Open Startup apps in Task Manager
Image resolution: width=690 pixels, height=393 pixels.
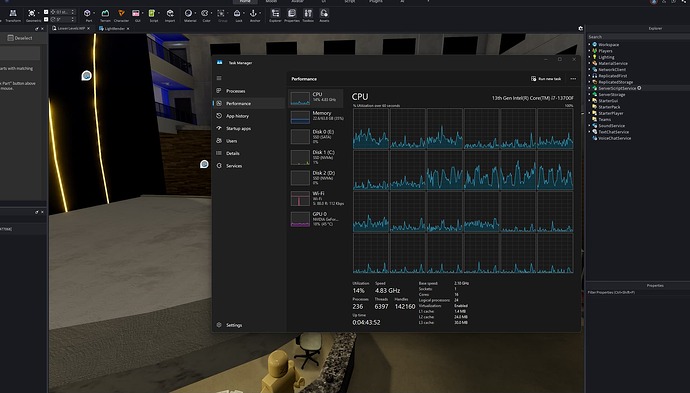tap(249, 129)
